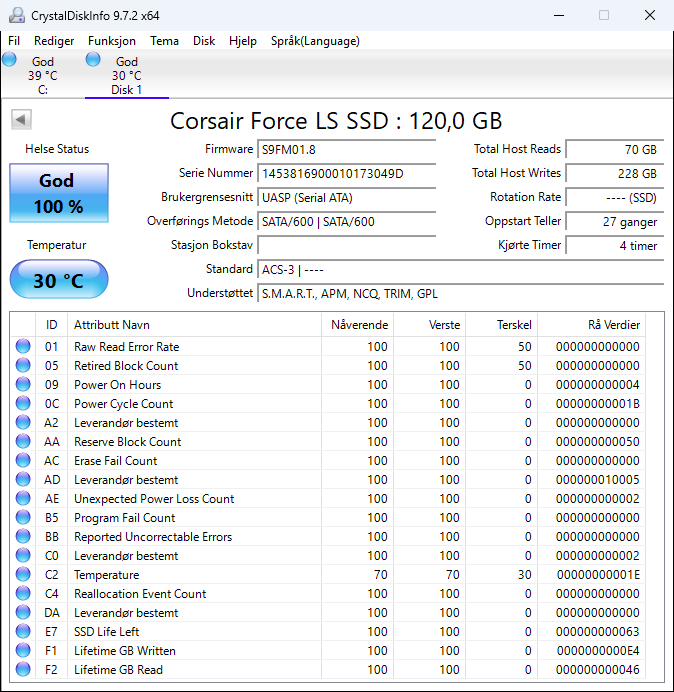Click the God 100 % health status button
The image size is (674, 692).
[59, 193]
